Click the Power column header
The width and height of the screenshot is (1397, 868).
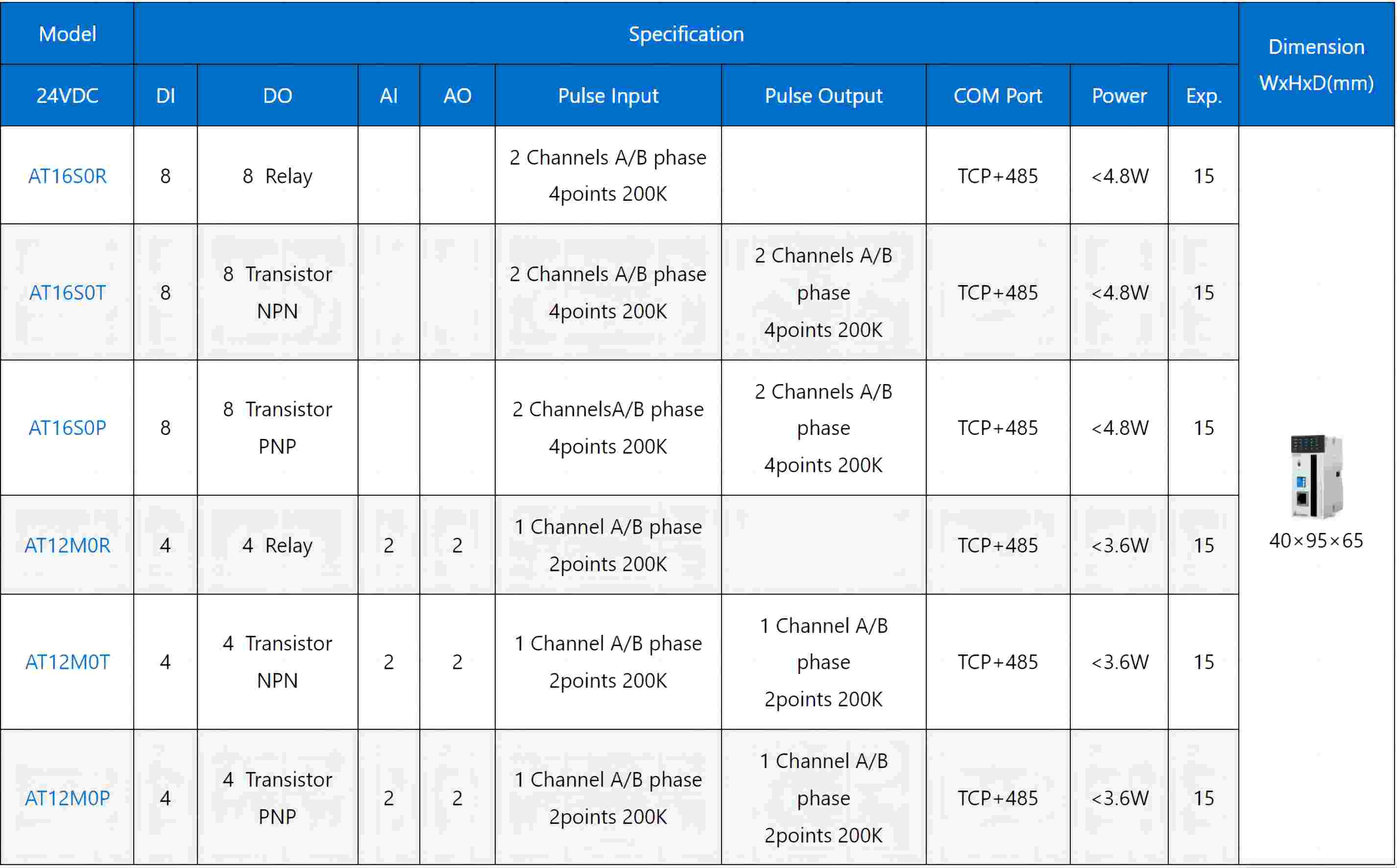click(1119, 96)
